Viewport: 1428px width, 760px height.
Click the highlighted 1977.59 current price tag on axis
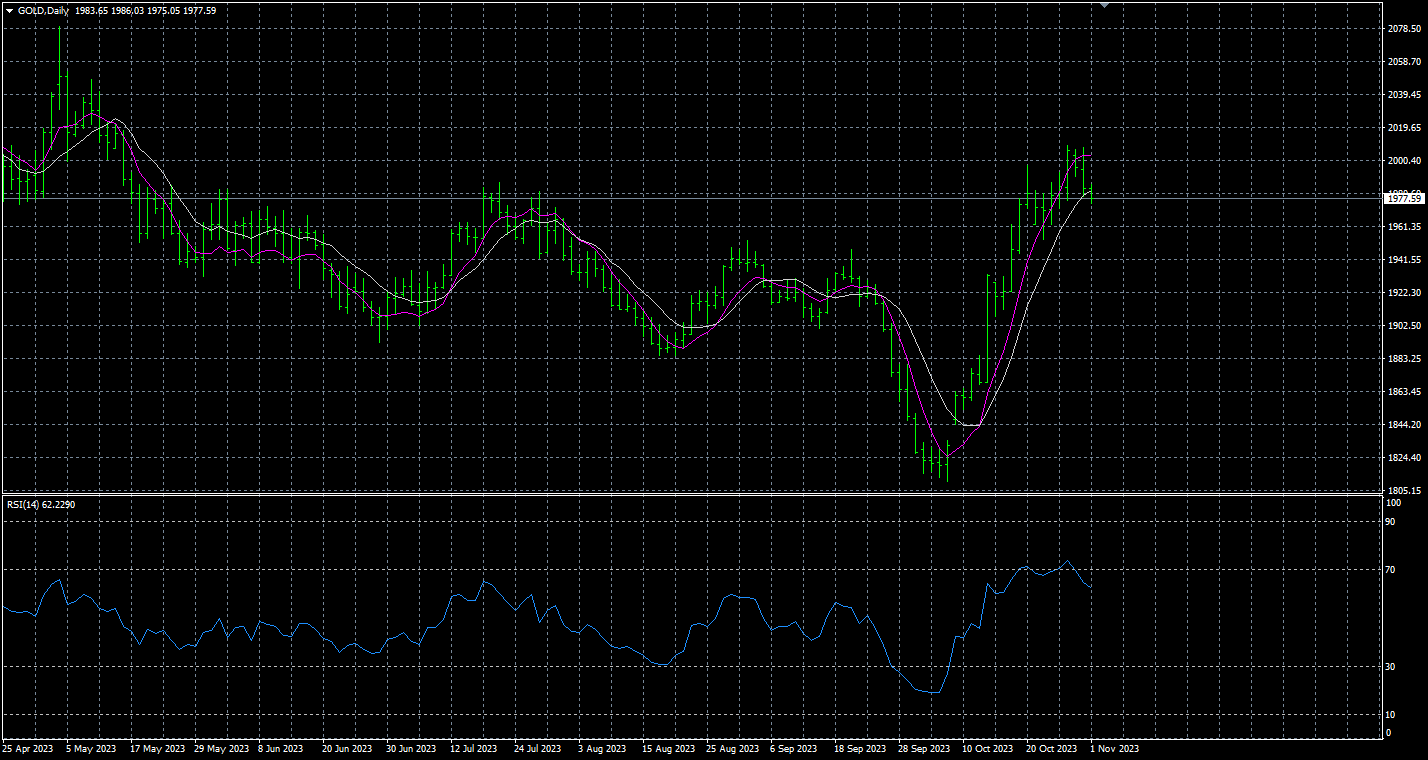1402,199
